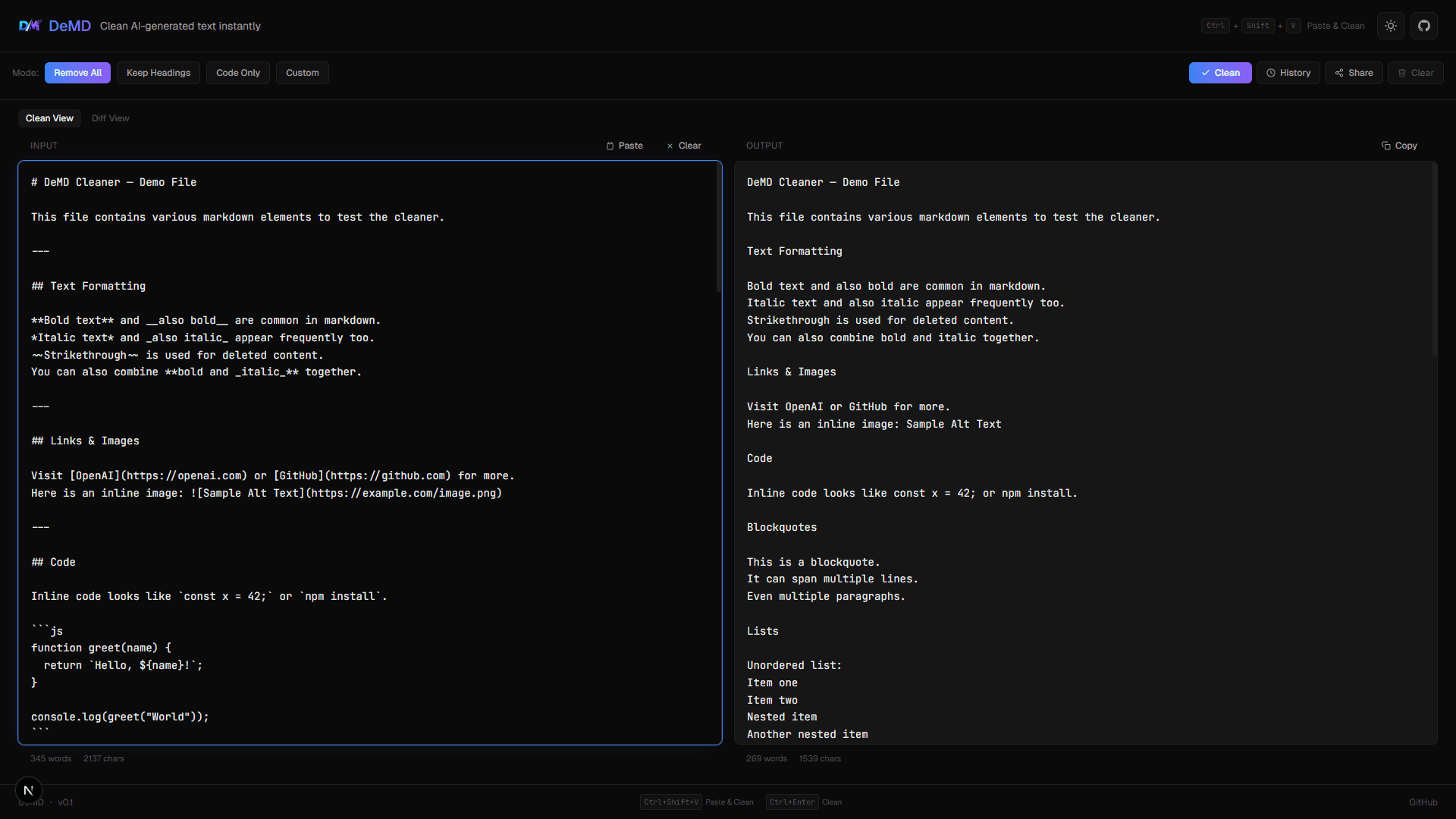Image resolution: width=1456 pixels, height=819 pixels.
Task: Click inside the input markdown text area
Action: pos(370,453)
